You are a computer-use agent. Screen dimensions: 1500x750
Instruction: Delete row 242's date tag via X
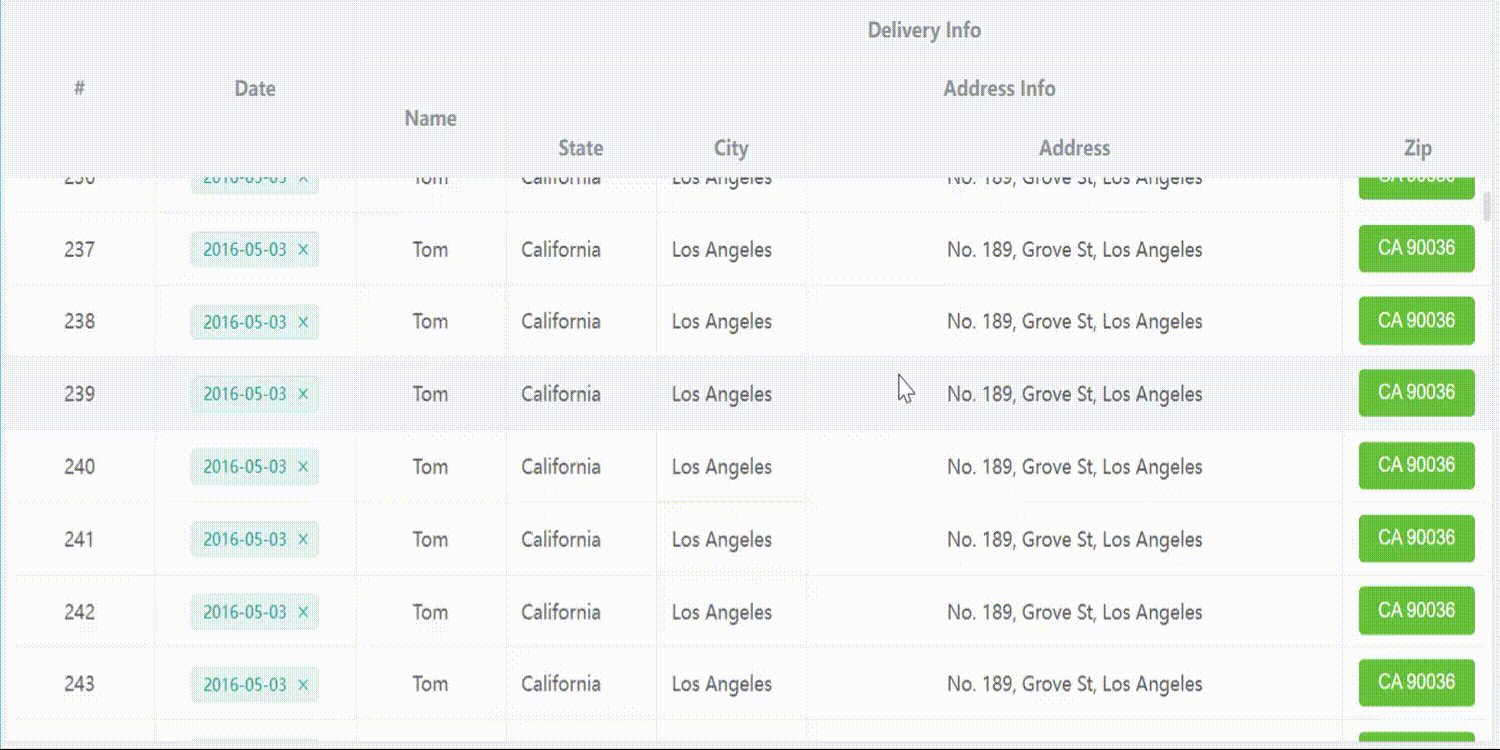(303, 612)
